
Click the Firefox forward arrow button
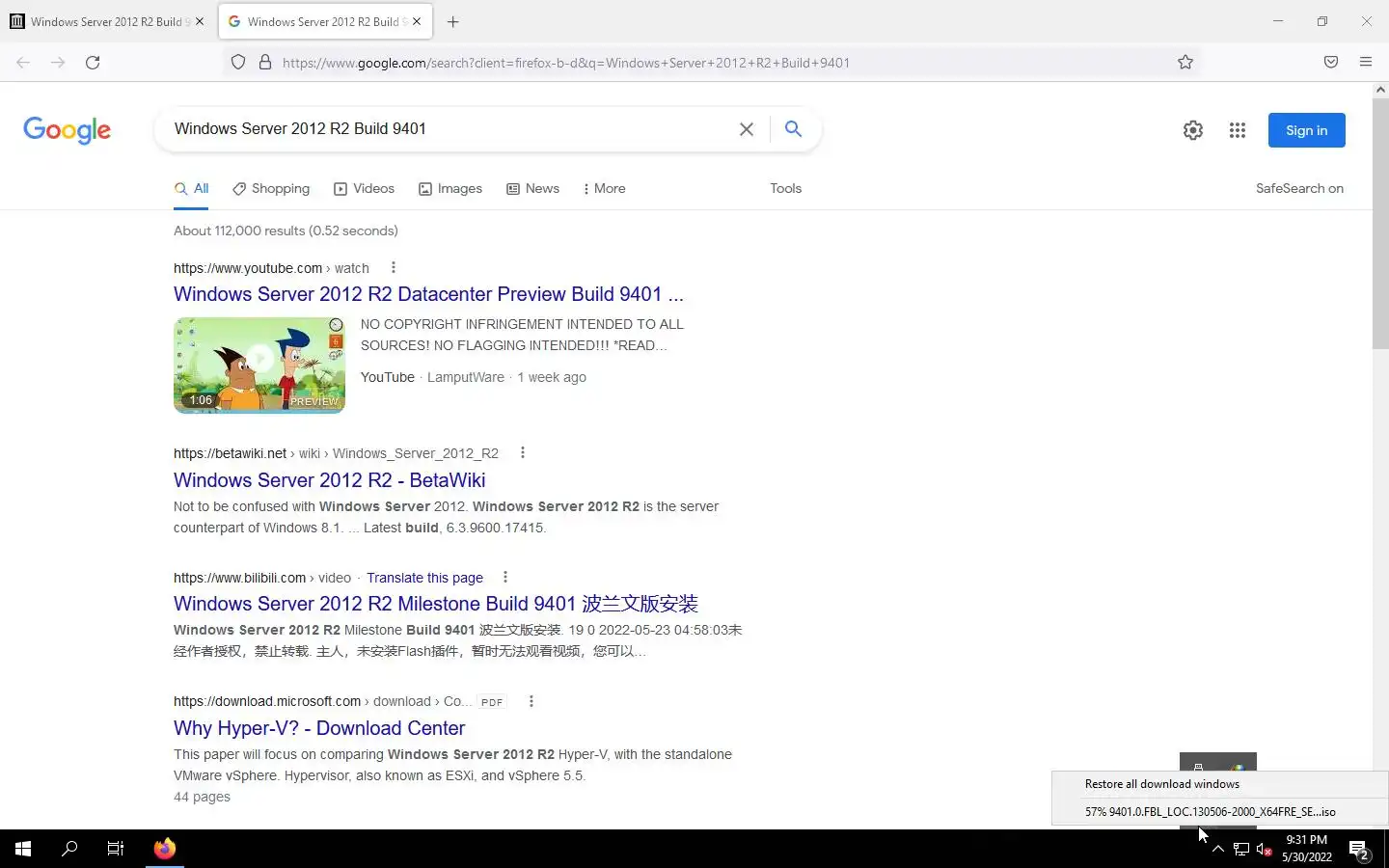(x=58, y=63)
